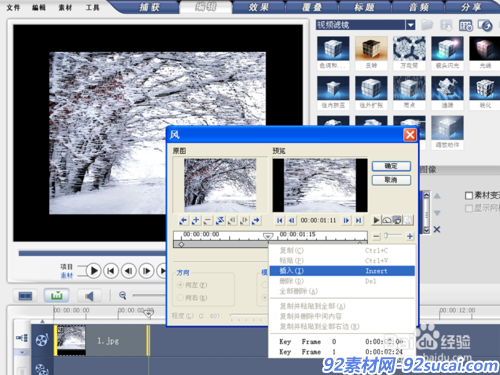Zoom out the dialog keyframe timeline (minus)
500x375 pixels.
(376, 236)
